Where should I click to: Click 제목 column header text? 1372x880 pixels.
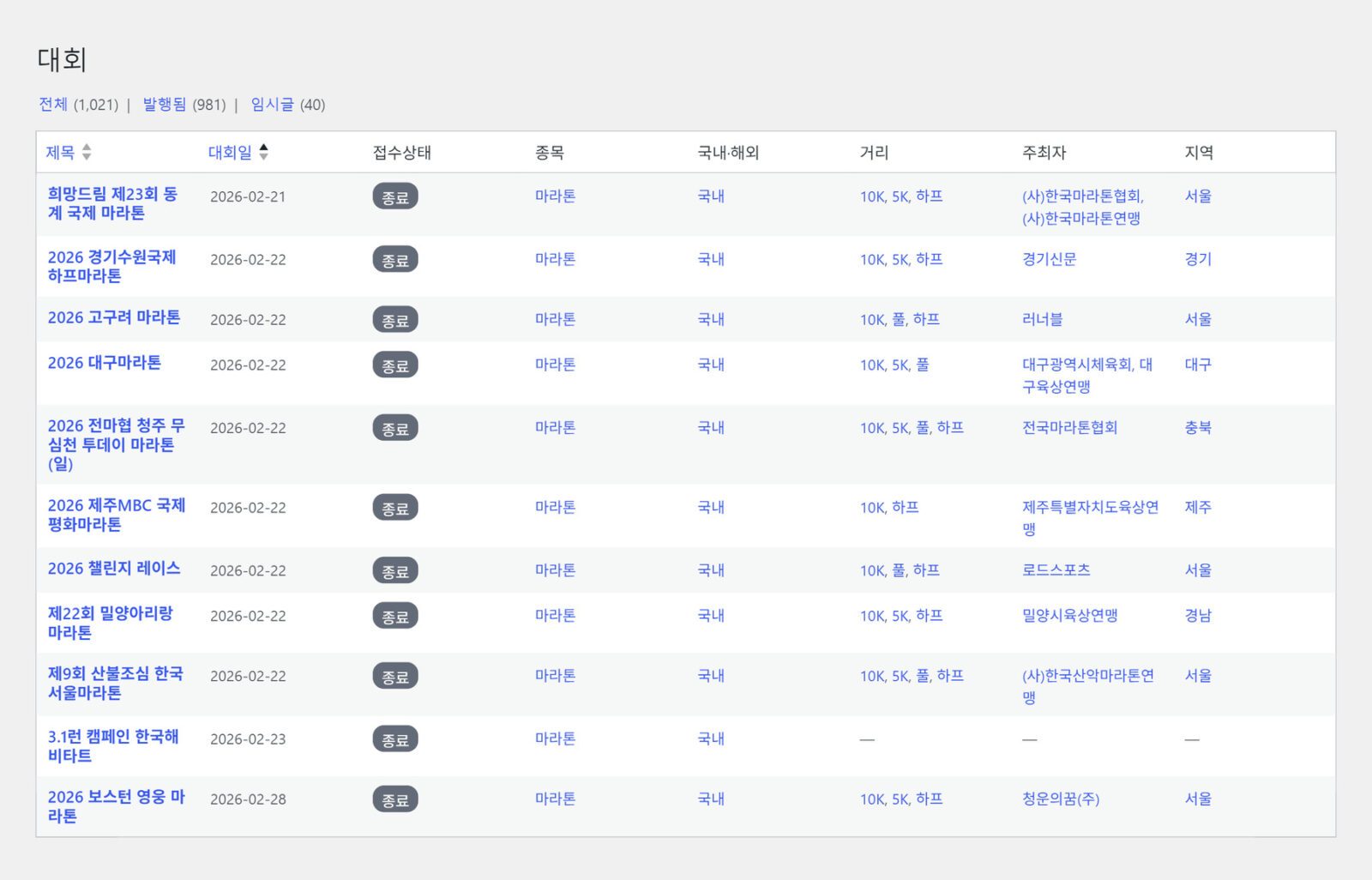60,153
